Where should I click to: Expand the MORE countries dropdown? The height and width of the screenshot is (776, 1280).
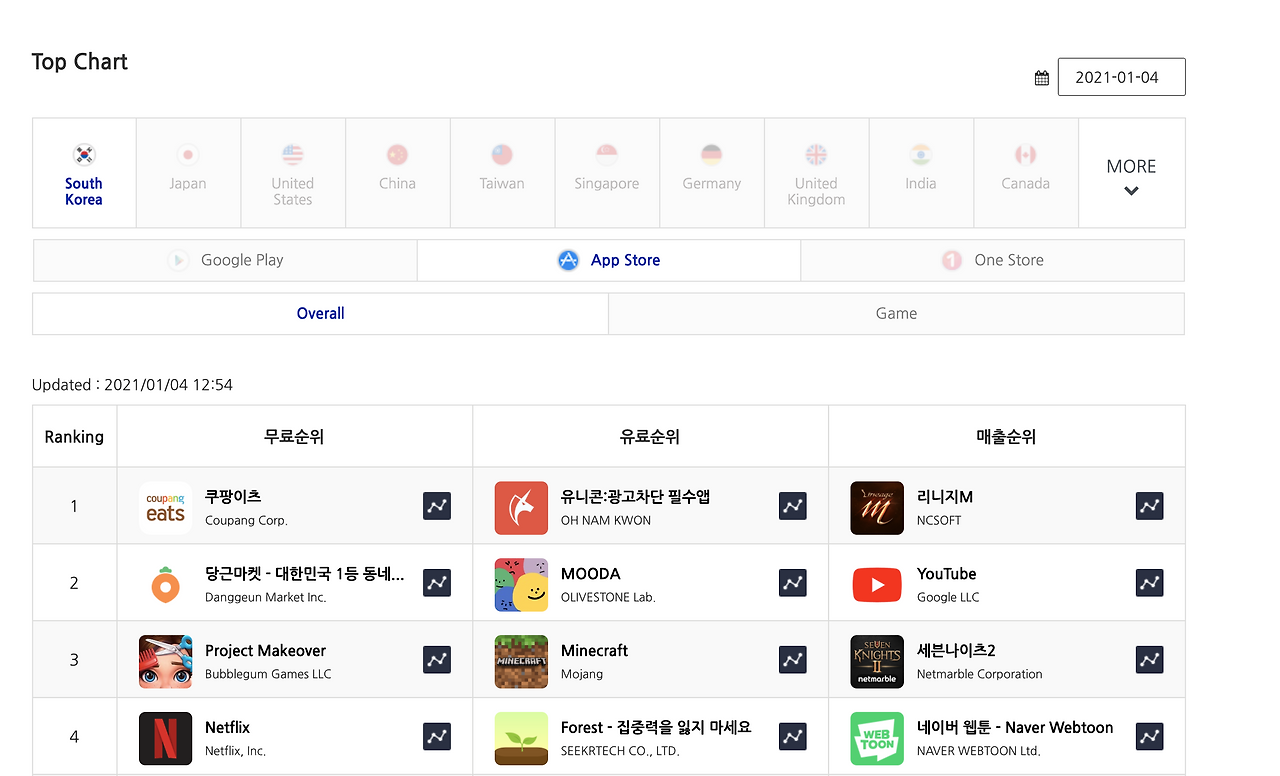point(1131,173)
